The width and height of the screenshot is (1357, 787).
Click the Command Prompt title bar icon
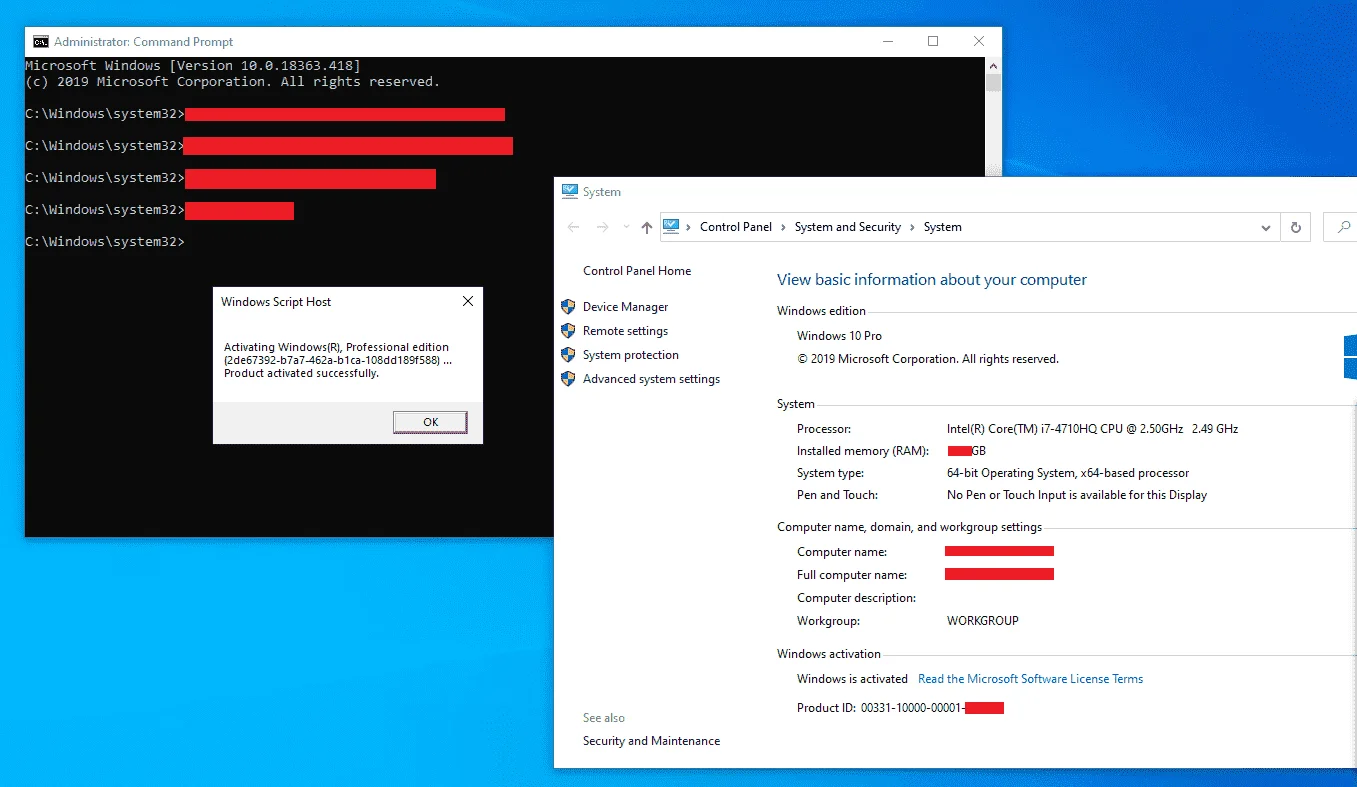[41, 42]
